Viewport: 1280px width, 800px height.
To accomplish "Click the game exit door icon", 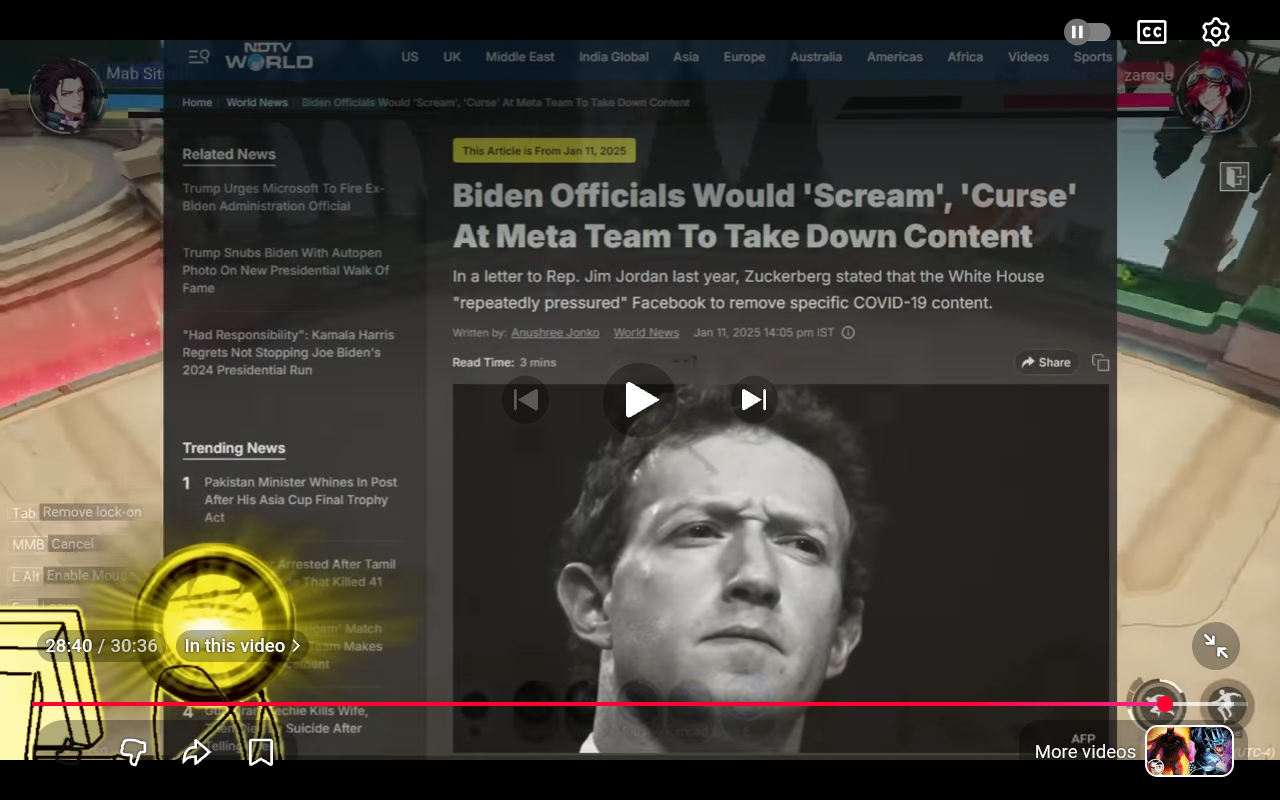I will [x=1234, y=177].
